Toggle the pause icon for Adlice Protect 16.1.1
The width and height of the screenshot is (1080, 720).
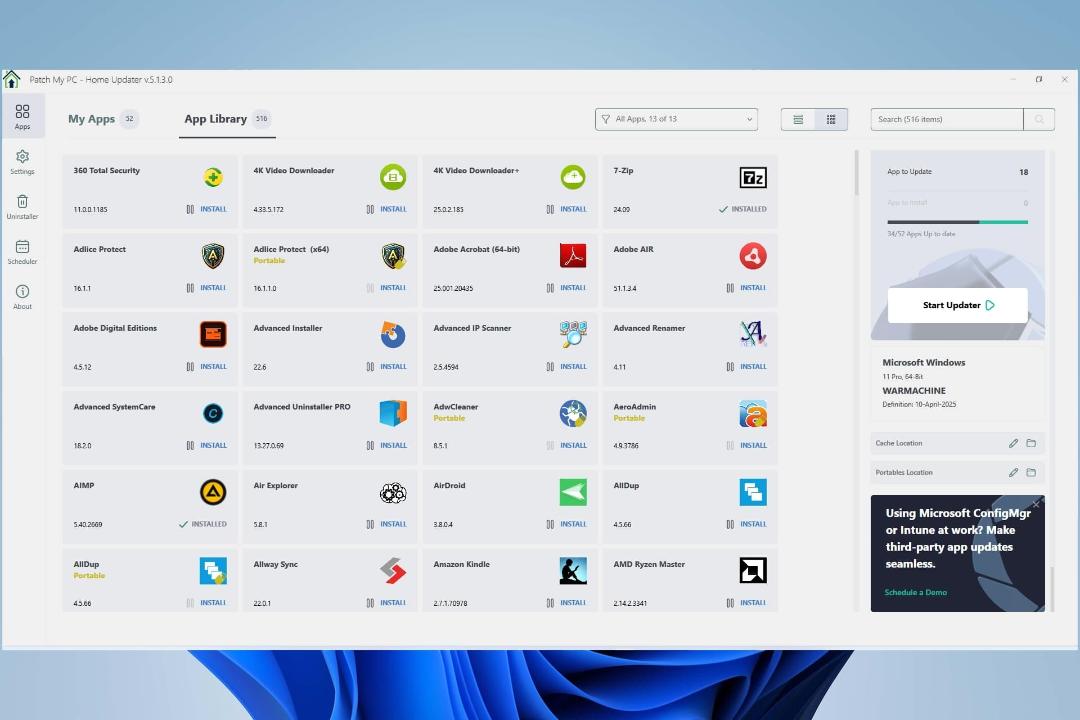point(190,288)
